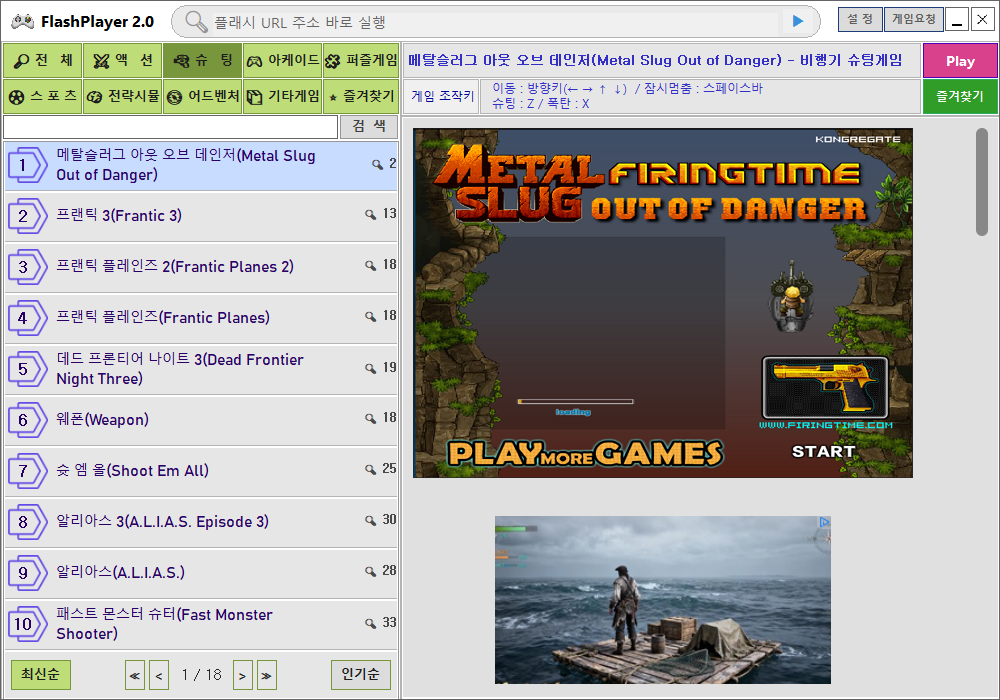Select 프랜틱 3(Frantic 3) in list
The image size is (1000, 700).
[201, 216]
